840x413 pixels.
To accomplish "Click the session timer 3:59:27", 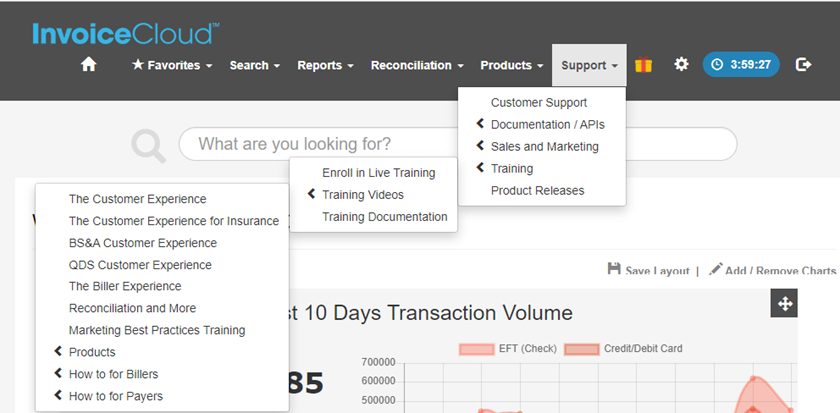I will (x=741, y=65).
